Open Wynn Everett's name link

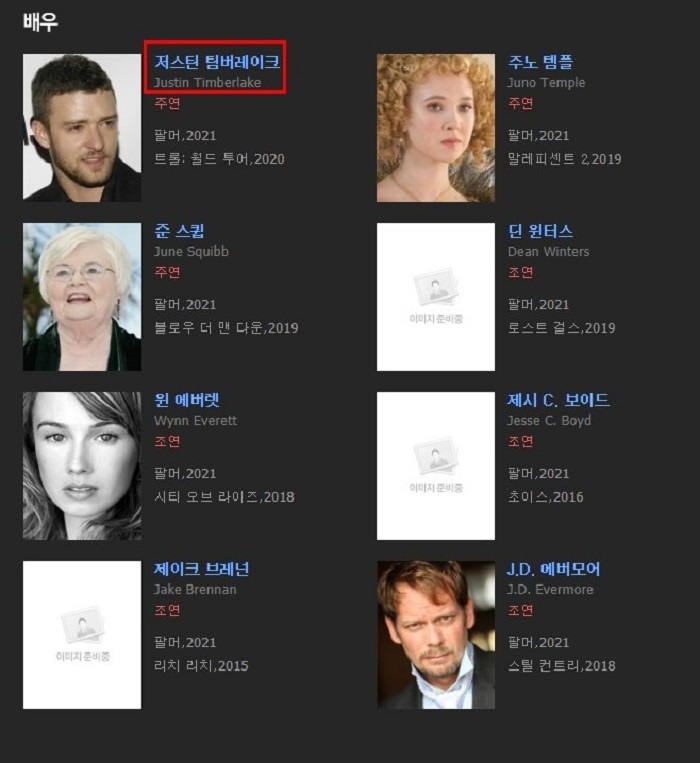click(x=187, y=400)
